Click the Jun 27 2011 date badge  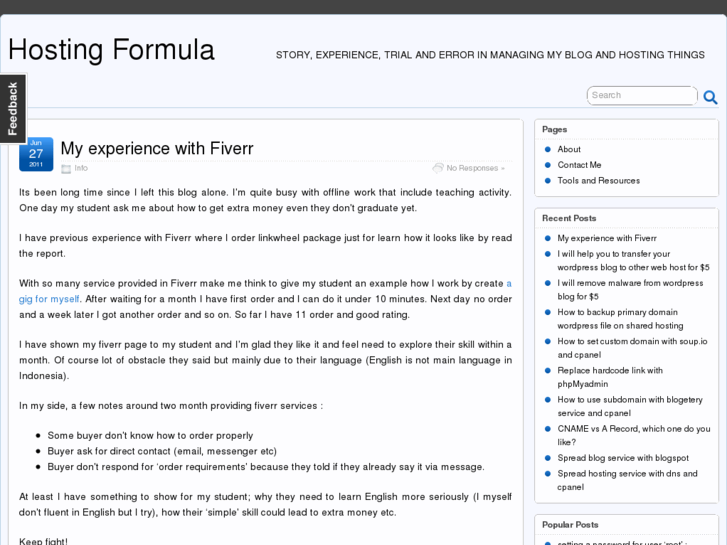tap(36, 154)
